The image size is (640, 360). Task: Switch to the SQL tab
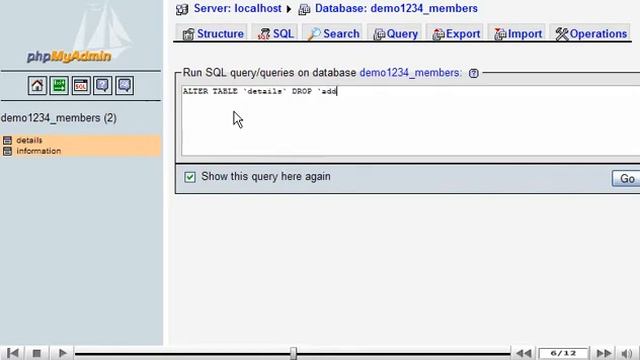click(x=276, y=34)
